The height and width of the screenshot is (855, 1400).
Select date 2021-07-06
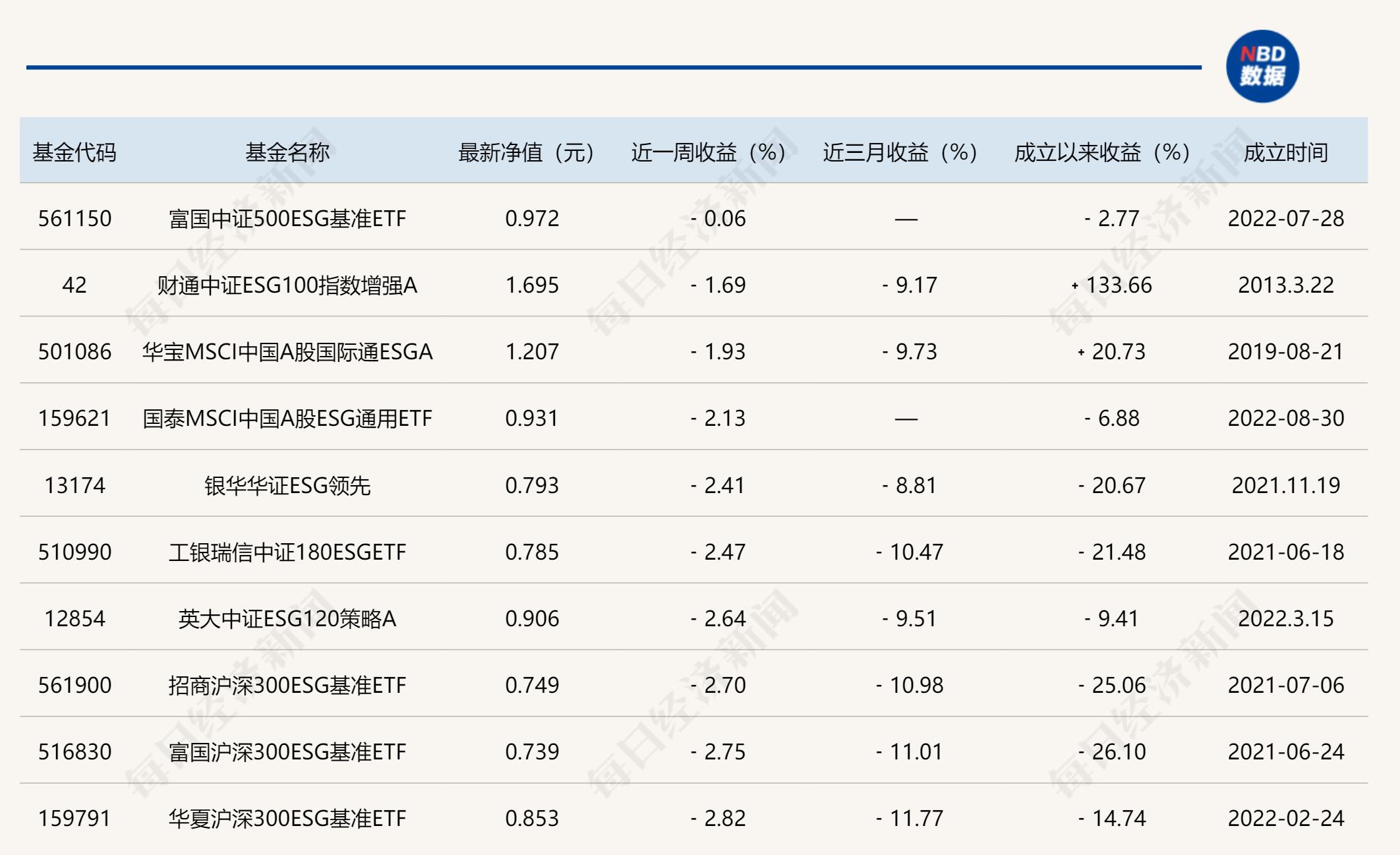click(1286, 685)
